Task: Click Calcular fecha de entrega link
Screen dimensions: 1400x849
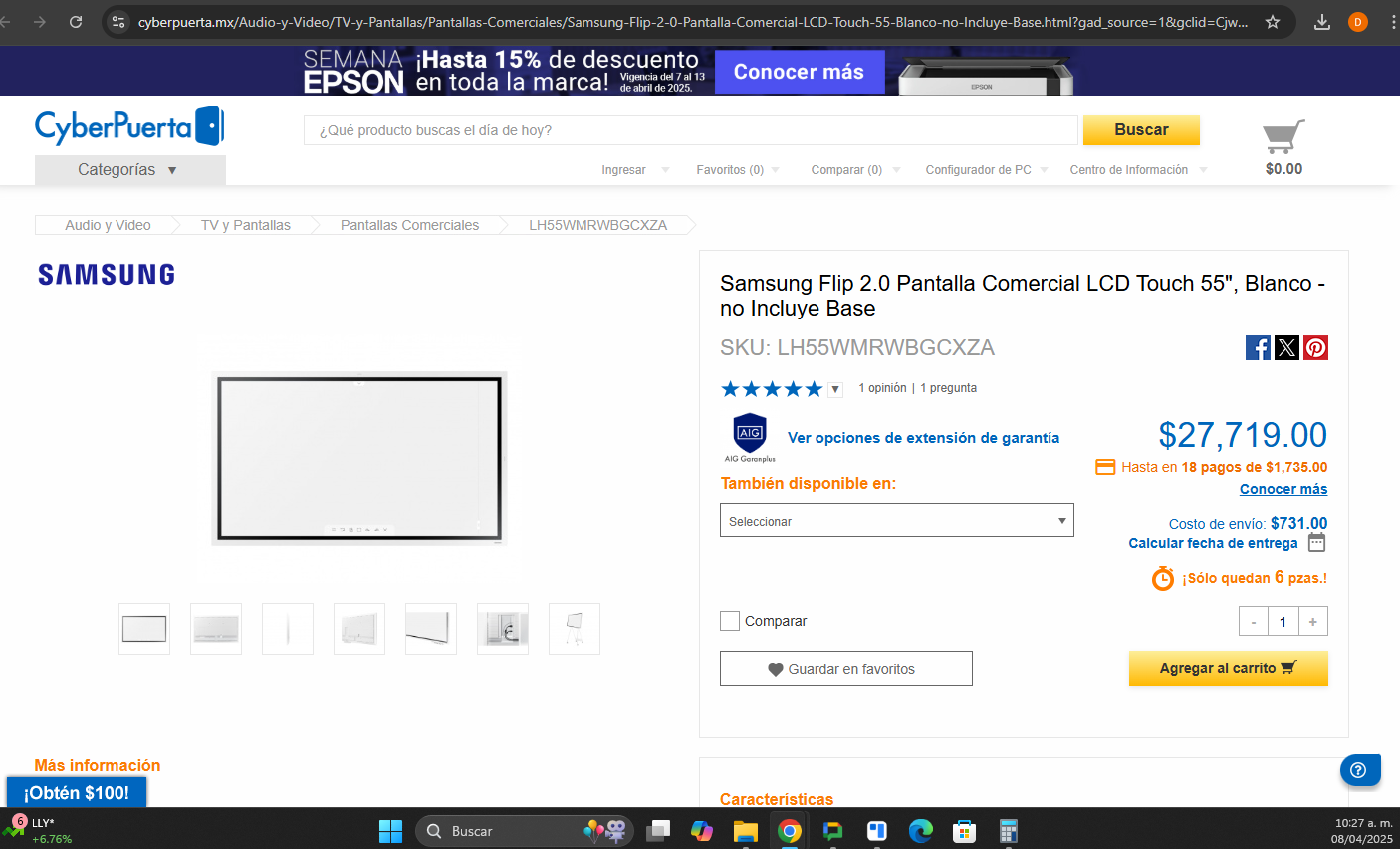Action: pos(1213,543)
